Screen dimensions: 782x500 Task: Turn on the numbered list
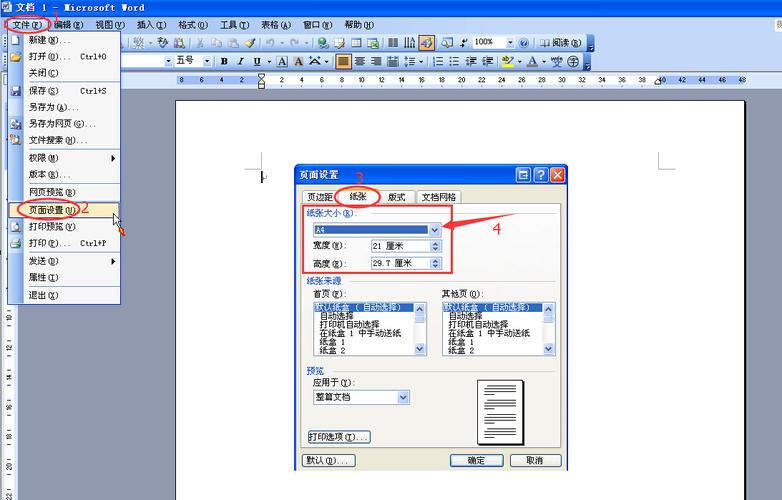(x=438, y=61)
